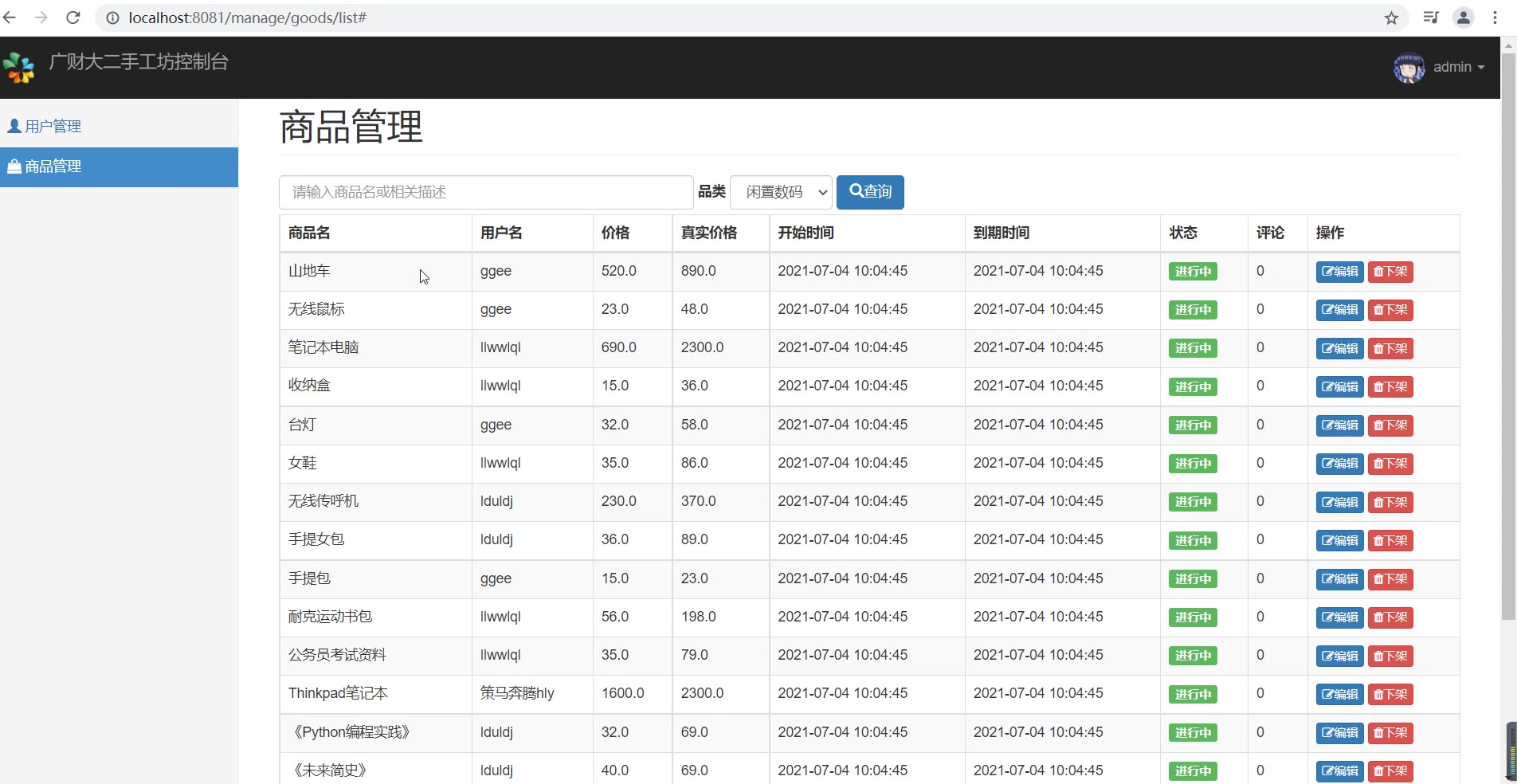Viewport: 1517px width, 784px height.
Task: Open browser three-dot menu
Action: [x=1495, y=18]
